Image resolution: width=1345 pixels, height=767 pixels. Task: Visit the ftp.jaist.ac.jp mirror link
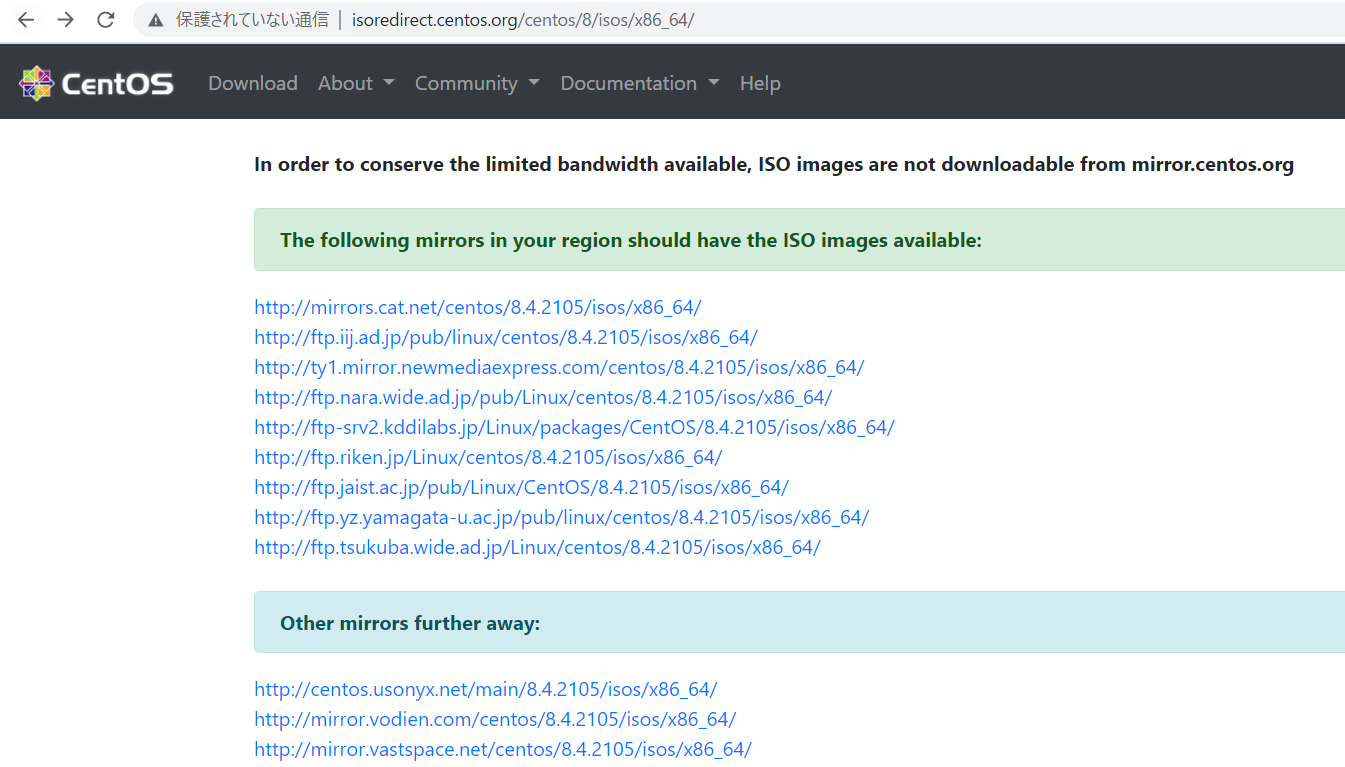point(521,487)
